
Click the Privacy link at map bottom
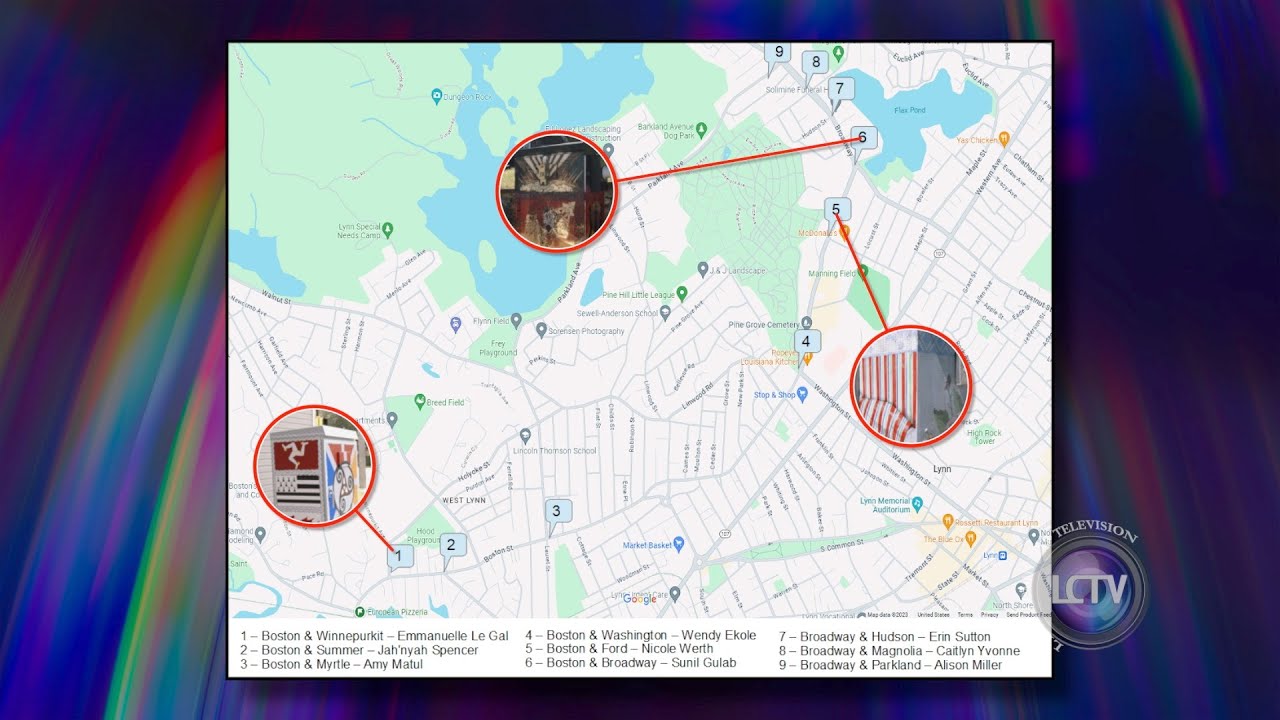pos(989,615)
